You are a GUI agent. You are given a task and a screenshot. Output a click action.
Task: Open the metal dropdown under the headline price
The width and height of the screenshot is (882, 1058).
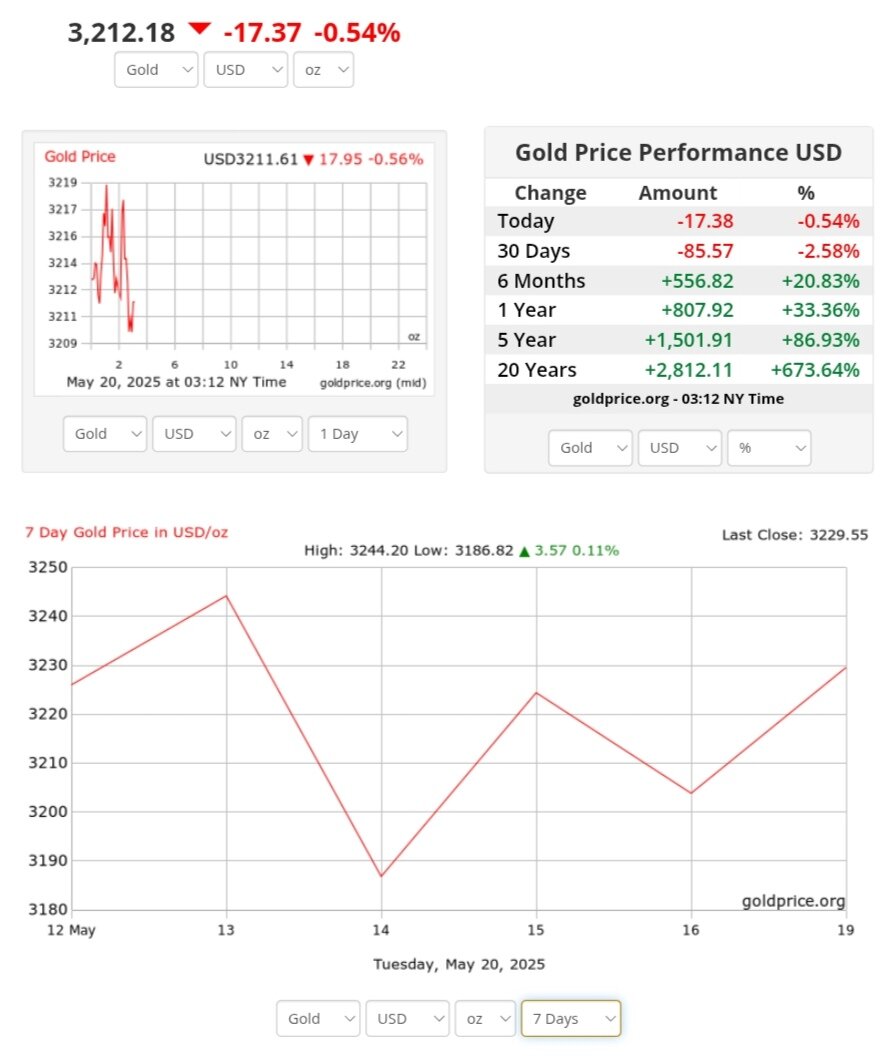pyautogui.click(x=156, y=70)
